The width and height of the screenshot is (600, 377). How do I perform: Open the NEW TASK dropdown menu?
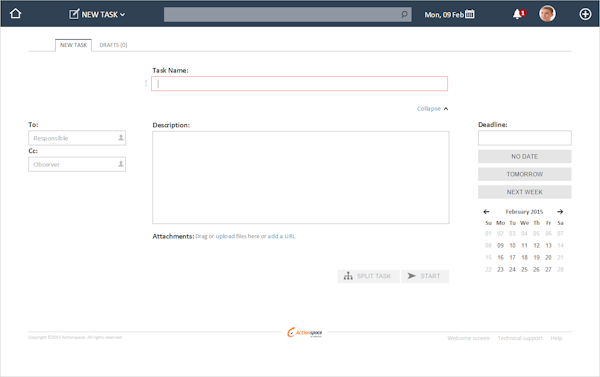97,15
